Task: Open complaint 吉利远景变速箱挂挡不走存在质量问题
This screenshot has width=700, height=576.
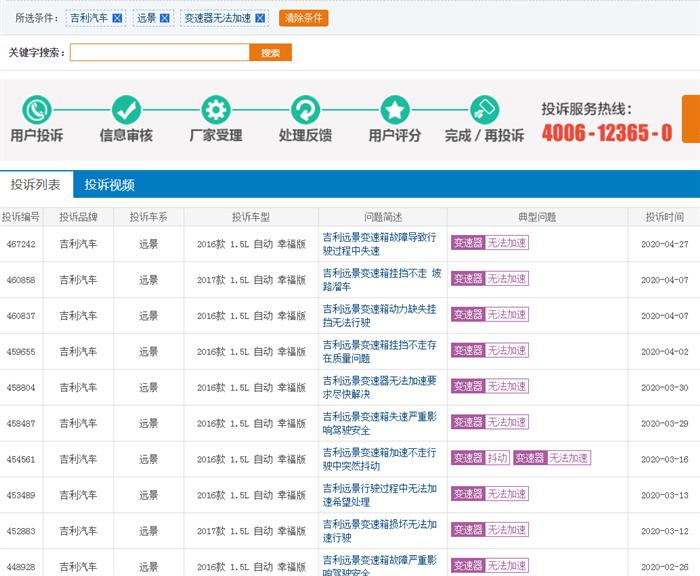Action: [x=379, y=351]
